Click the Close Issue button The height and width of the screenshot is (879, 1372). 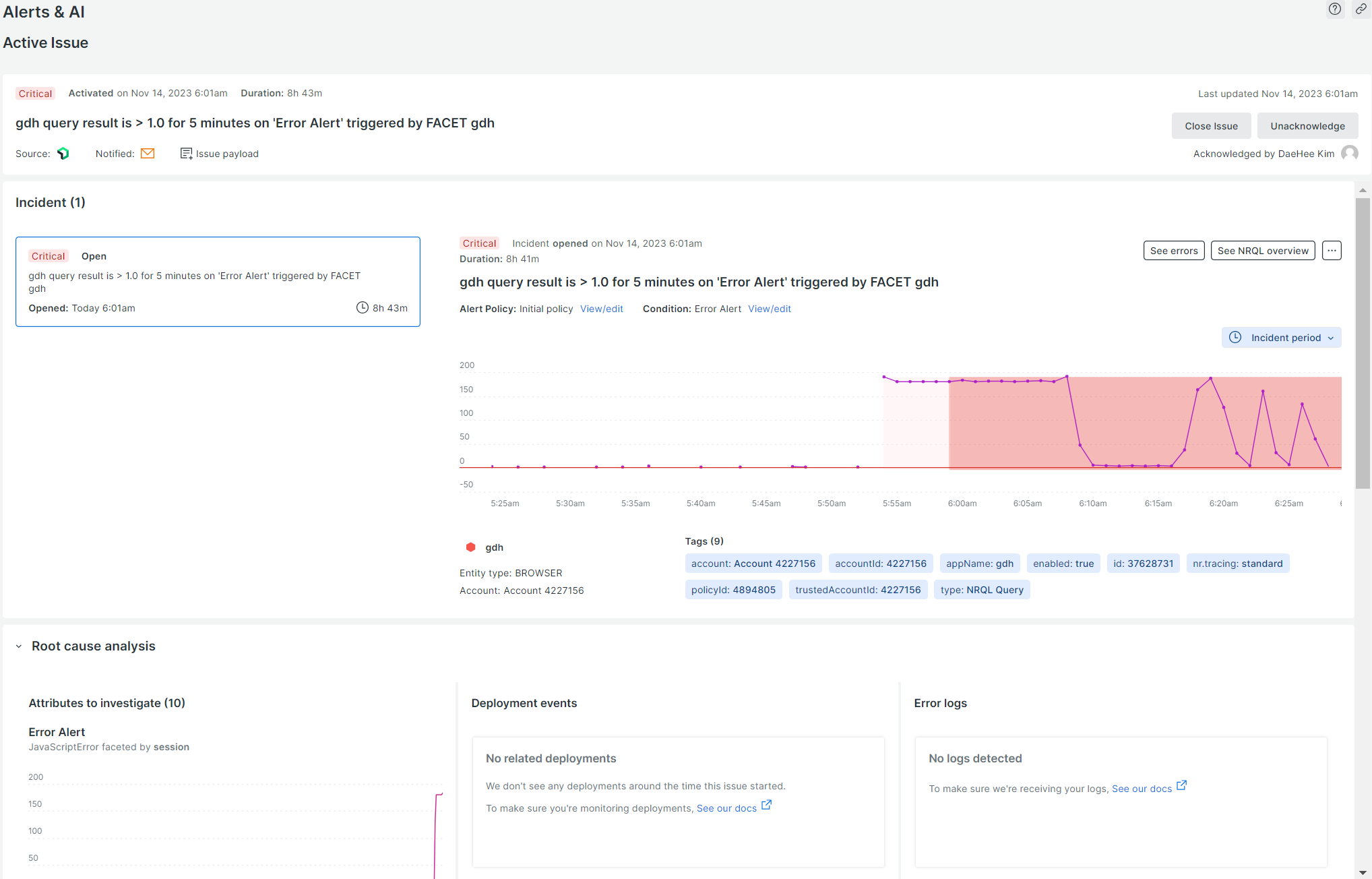click(x=1211, y=126)
